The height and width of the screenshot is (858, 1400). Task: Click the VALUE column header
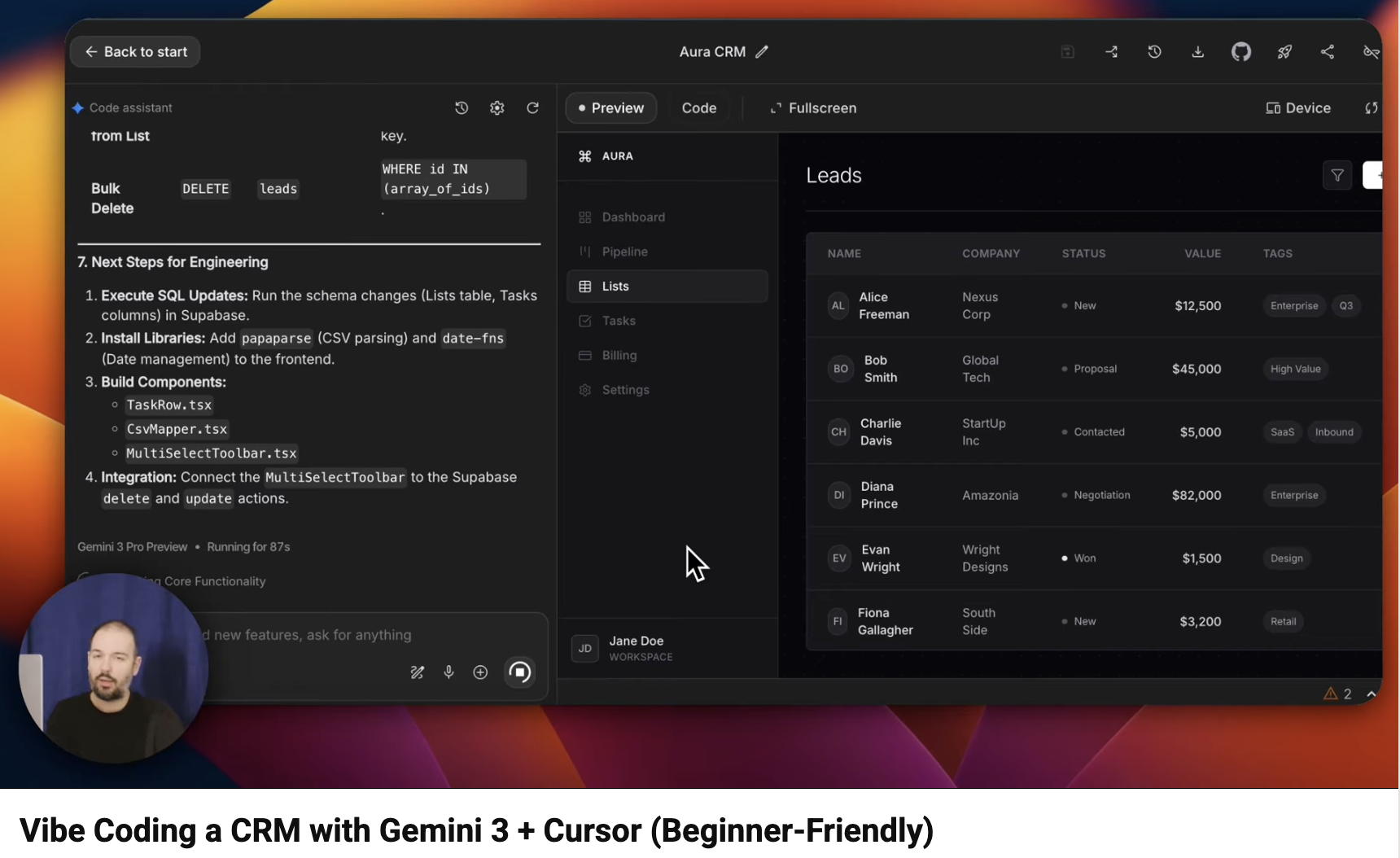(1202, 254)
